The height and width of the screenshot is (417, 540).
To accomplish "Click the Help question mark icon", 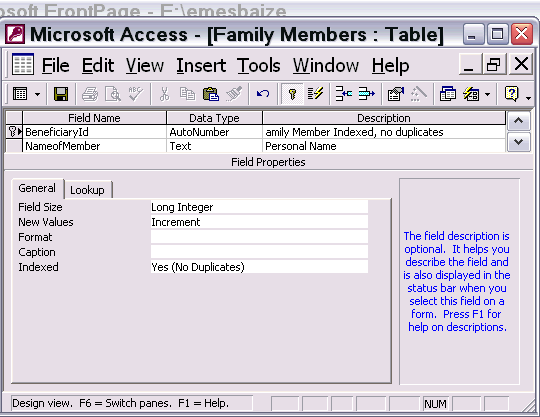I will point(511,94).
